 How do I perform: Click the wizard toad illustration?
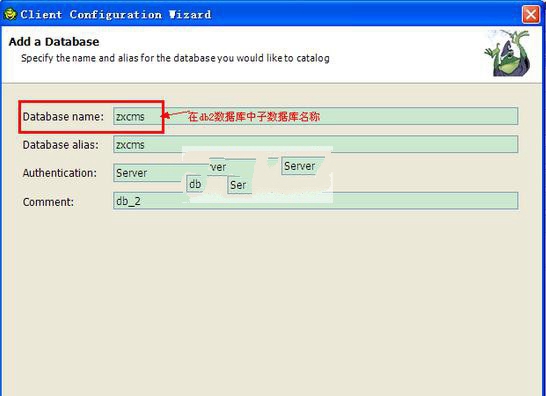pos(507,53)
